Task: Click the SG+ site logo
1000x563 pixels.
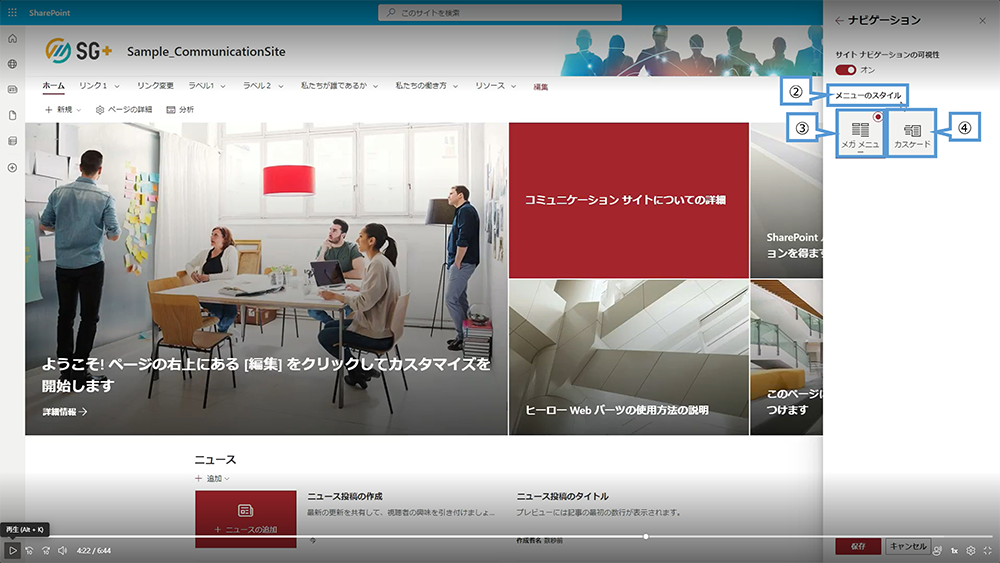Action: click(78, 50)
